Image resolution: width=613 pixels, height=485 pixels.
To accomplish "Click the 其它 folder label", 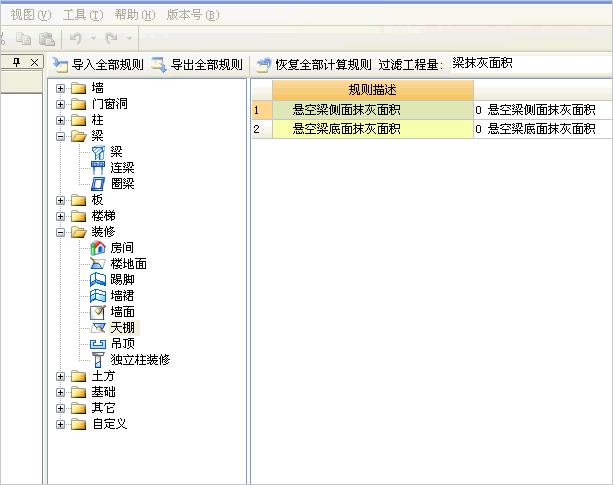I will click(x=104, y=408).
